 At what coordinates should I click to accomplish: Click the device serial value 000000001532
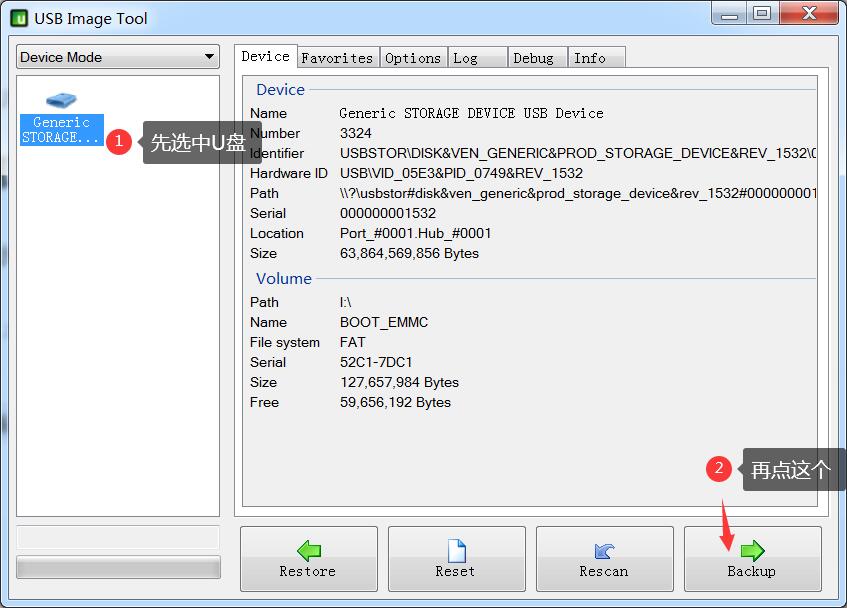pos(388,213)
